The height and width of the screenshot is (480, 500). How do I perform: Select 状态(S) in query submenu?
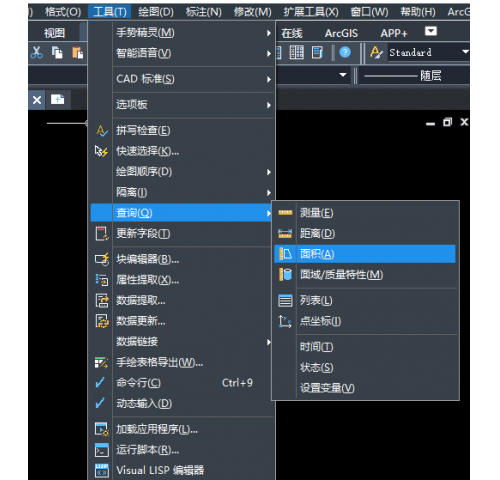click(366, 367)
